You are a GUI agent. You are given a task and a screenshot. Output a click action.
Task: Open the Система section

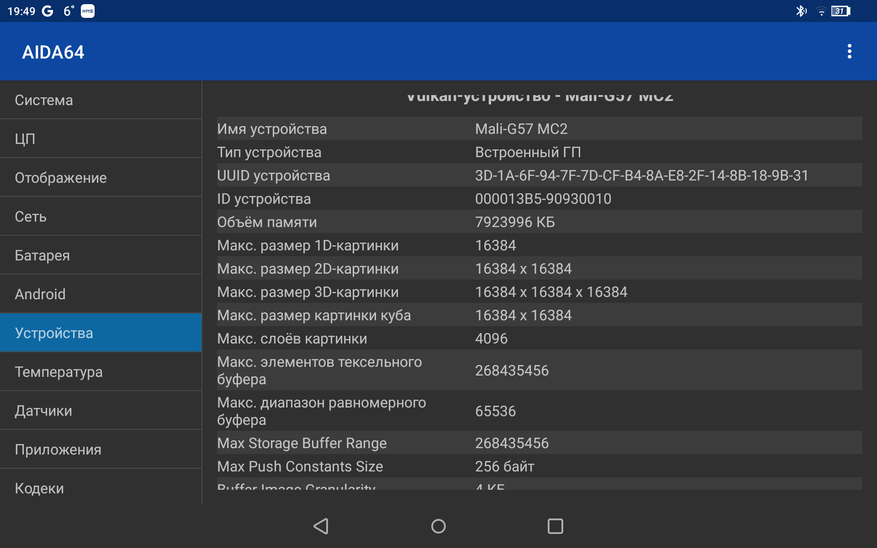(100, 100)
